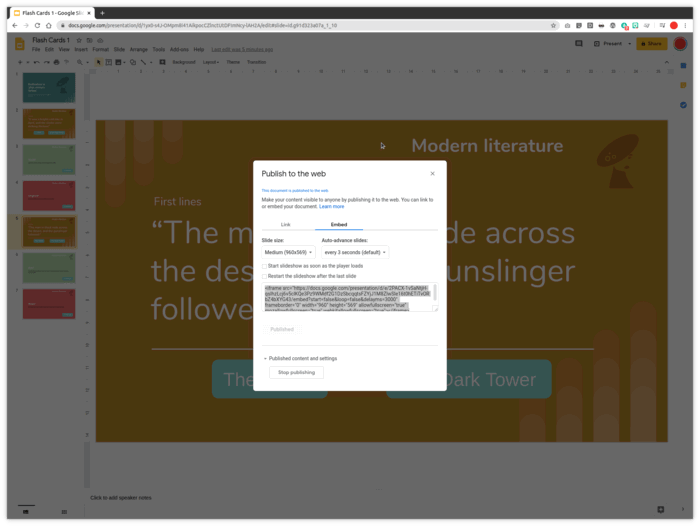Open the Auto-advance slides dropdown

(355, 252)
